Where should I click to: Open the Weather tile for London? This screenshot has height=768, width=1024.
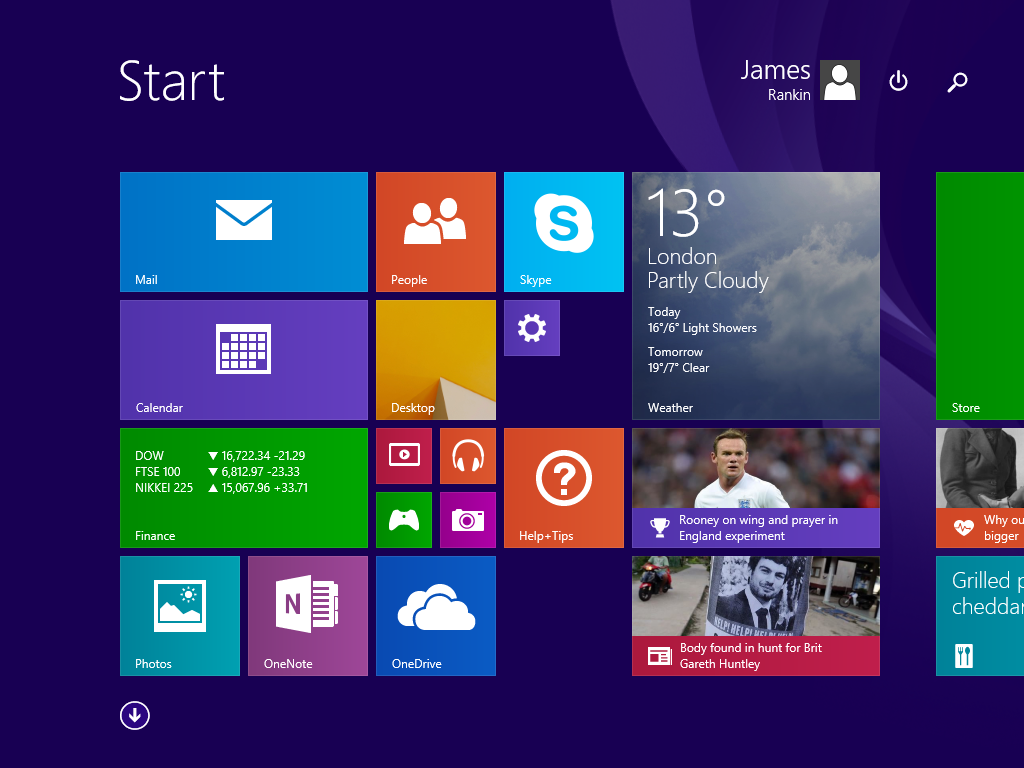(756, 296)
